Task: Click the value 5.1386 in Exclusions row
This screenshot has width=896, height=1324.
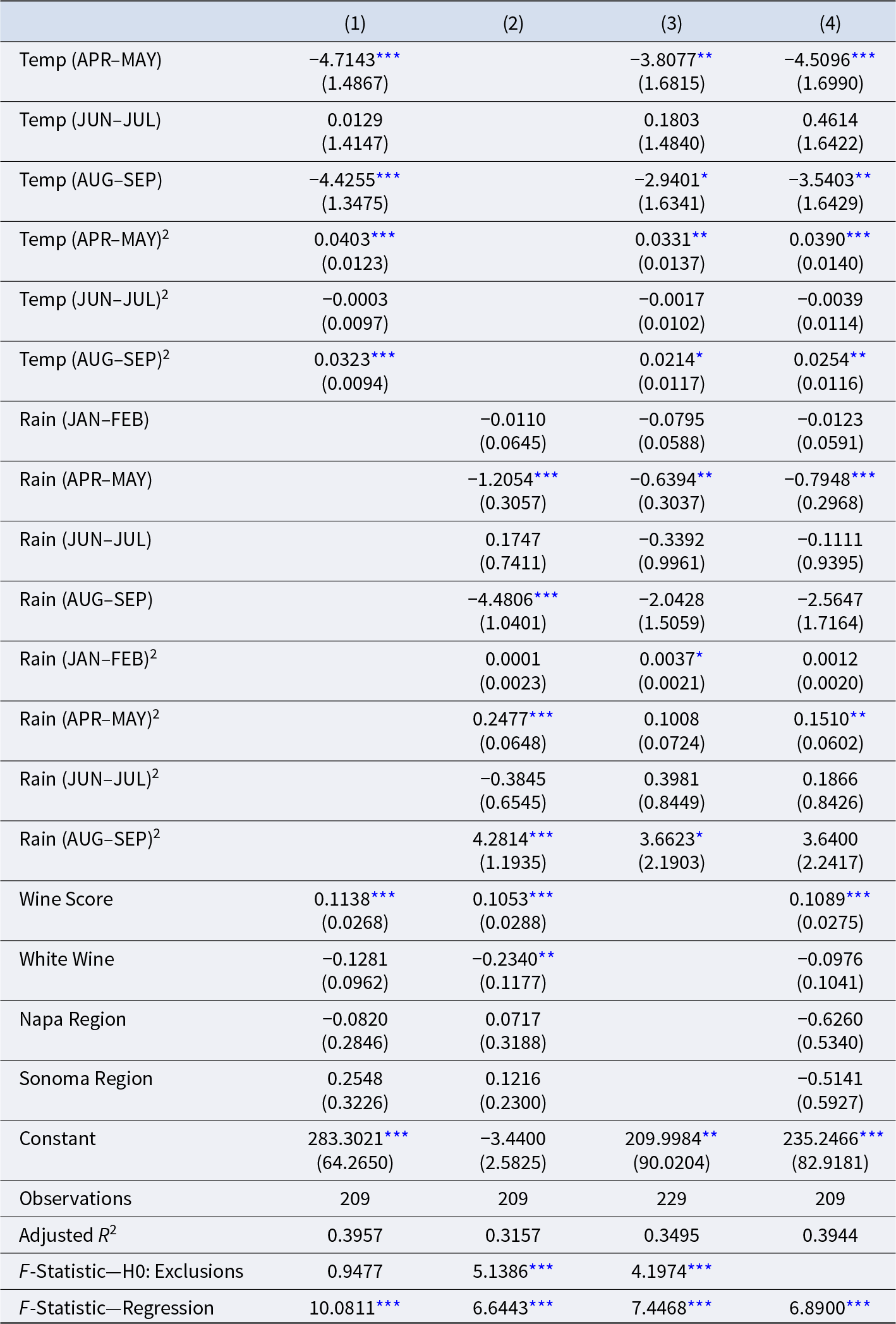Action: (x=500, y=1271)
